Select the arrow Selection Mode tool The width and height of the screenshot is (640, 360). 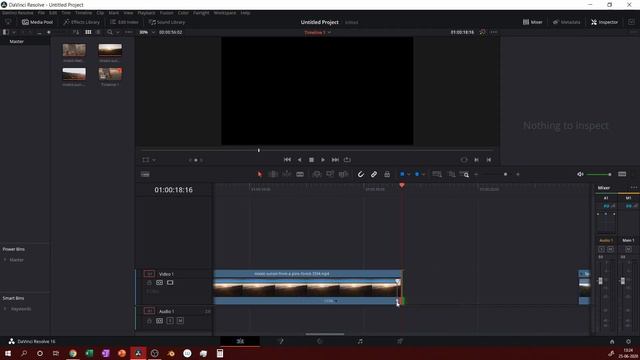(x=260, y=174)
